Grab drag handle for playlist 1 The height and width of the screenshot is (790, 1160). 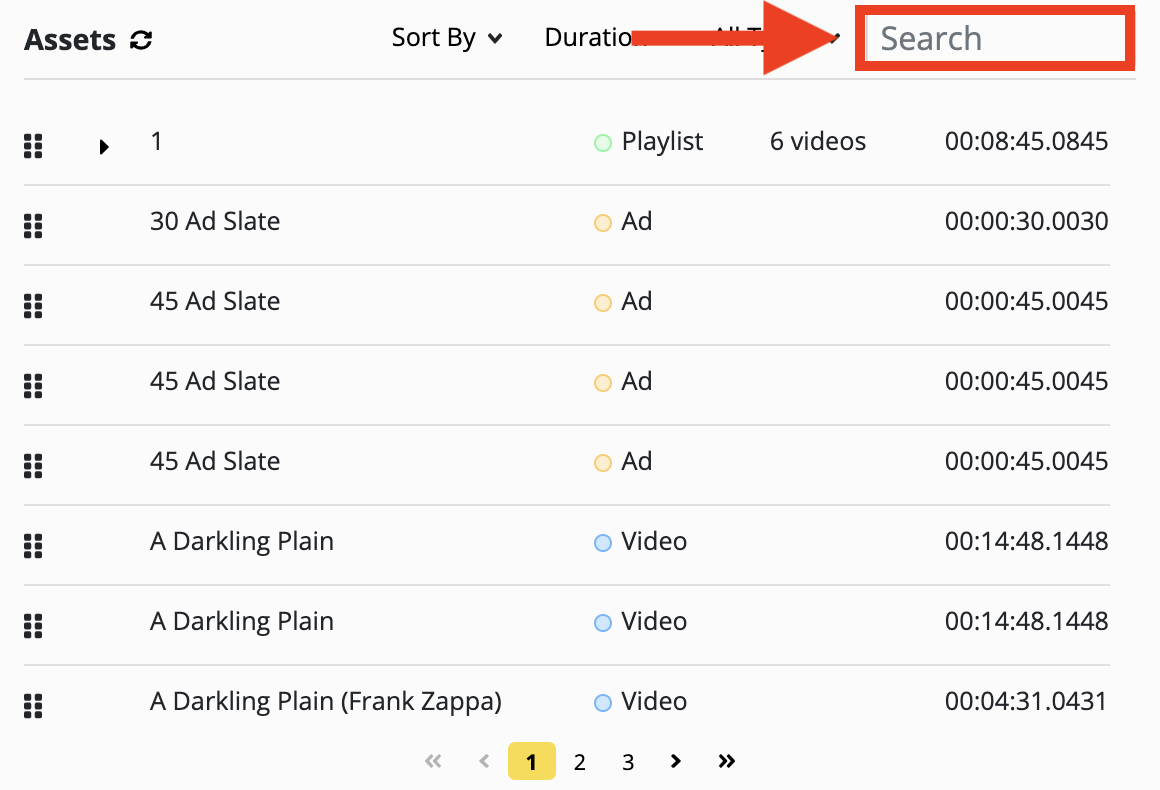(x=33, y=146)
